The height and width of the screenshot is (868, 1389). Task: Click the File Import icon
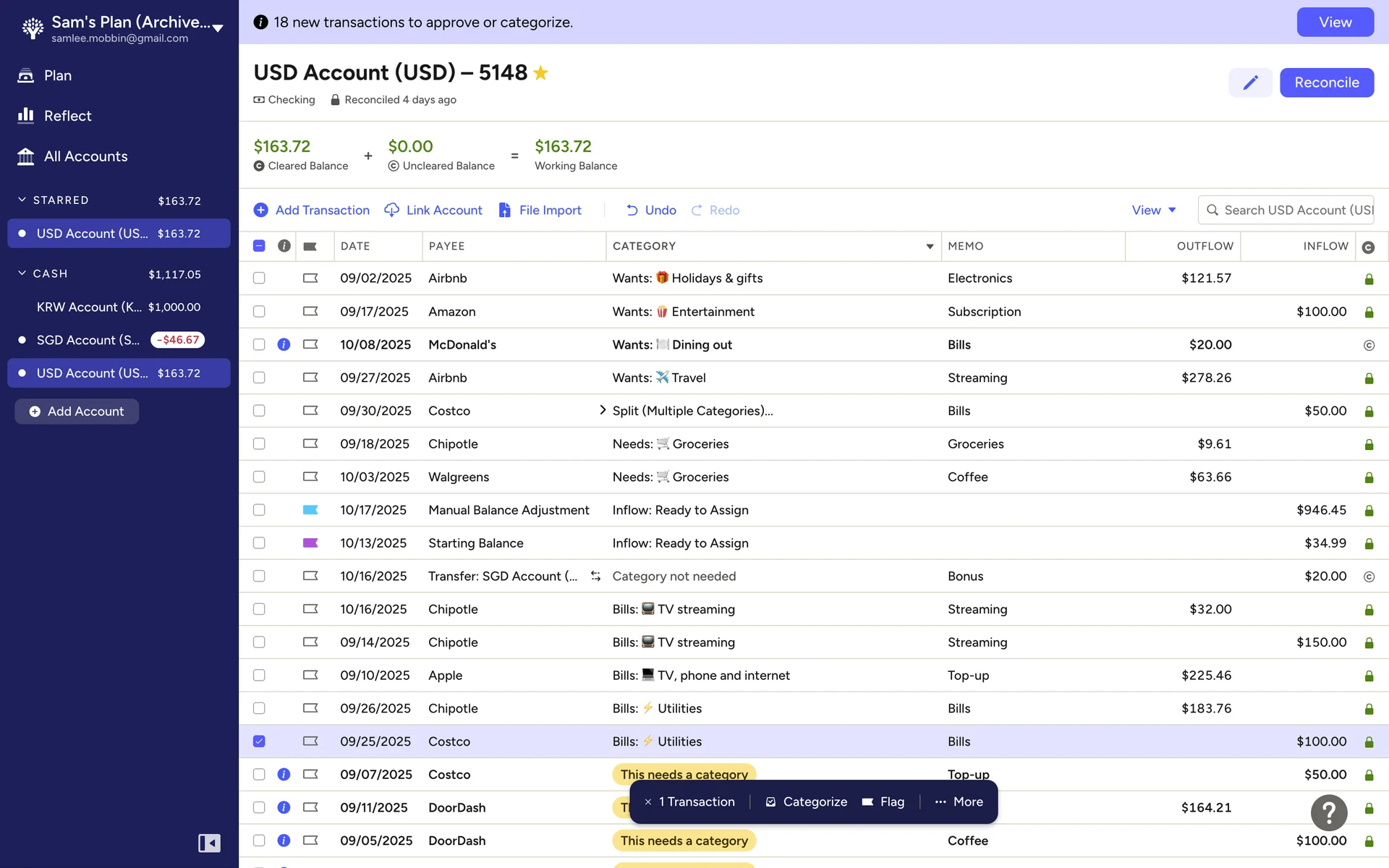(504, 210)
